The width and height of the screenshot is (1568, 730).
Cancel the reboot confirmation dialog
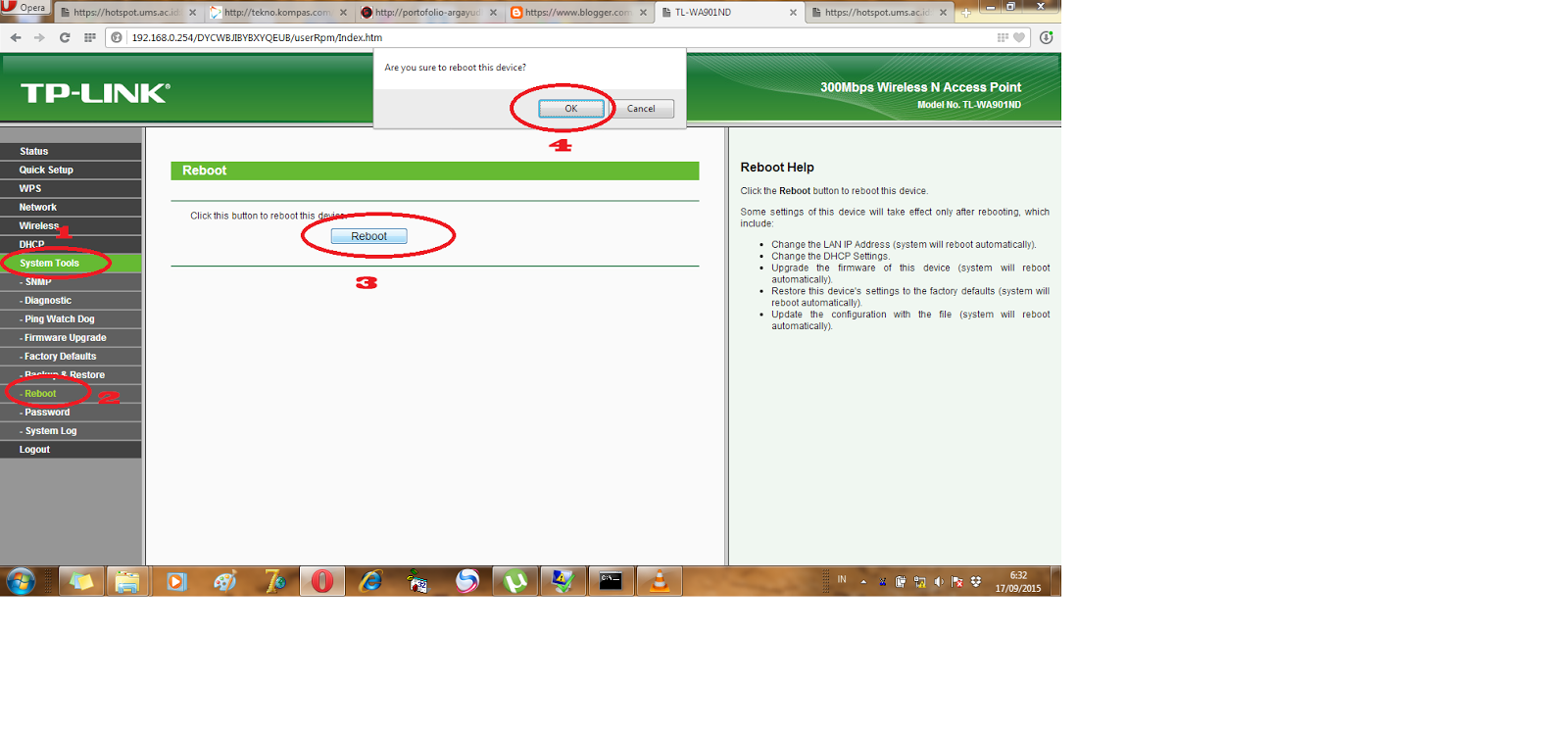[641, 109]
